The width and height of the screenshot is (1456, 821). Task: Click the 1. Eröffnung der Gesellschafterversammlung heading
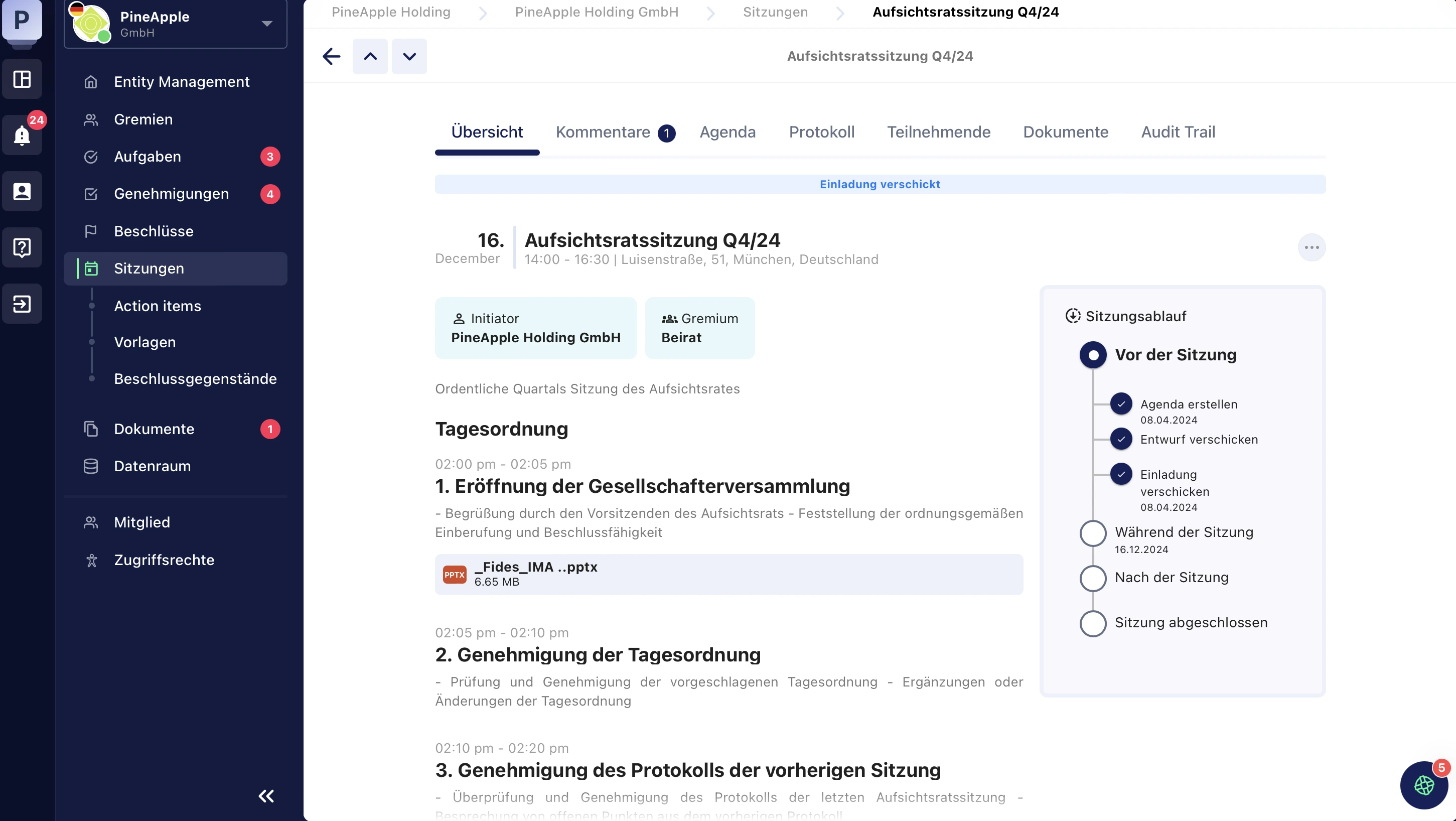[642, 486]
